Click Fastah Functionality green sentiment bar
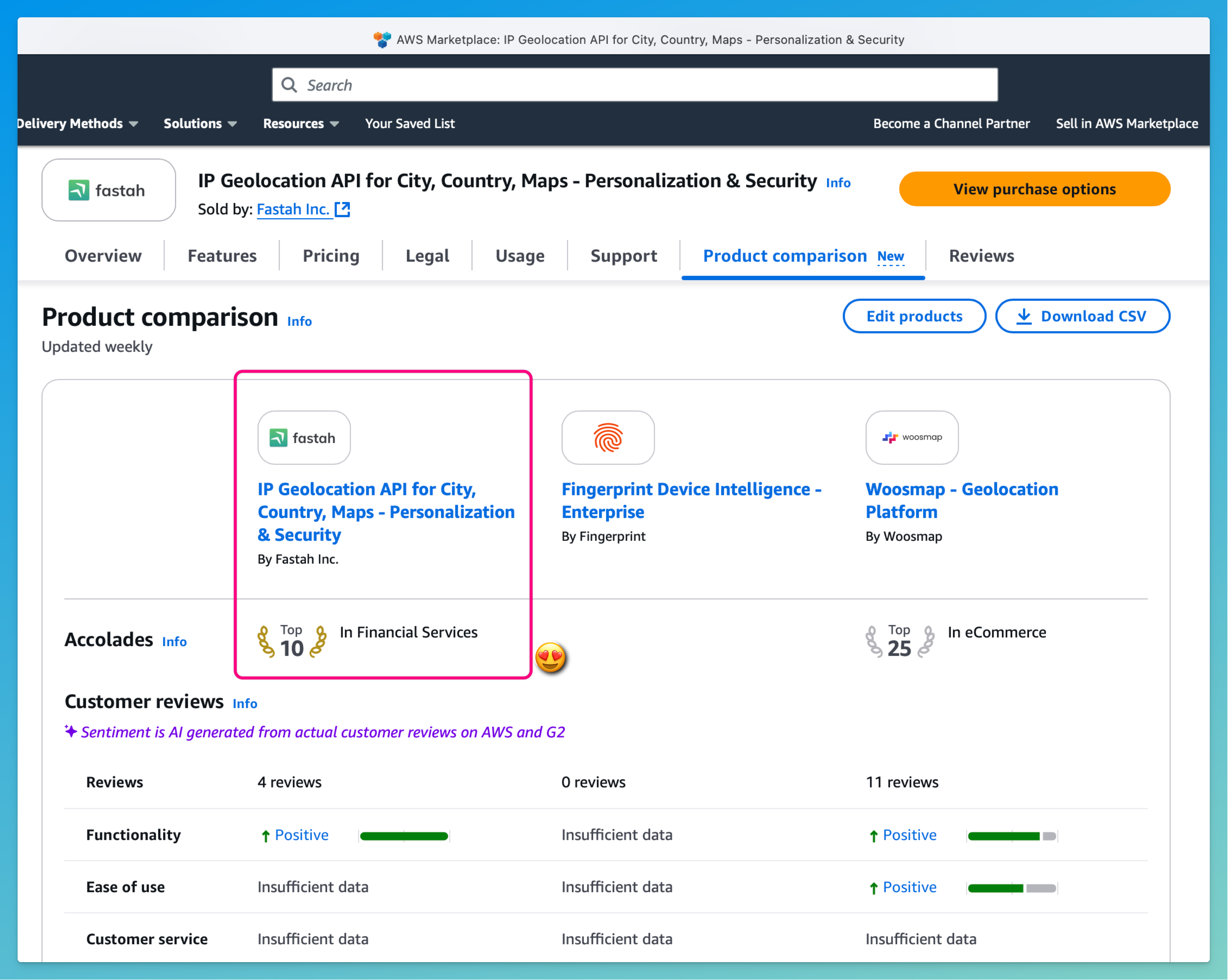1228x980 pixels. [x=404, y=836]
